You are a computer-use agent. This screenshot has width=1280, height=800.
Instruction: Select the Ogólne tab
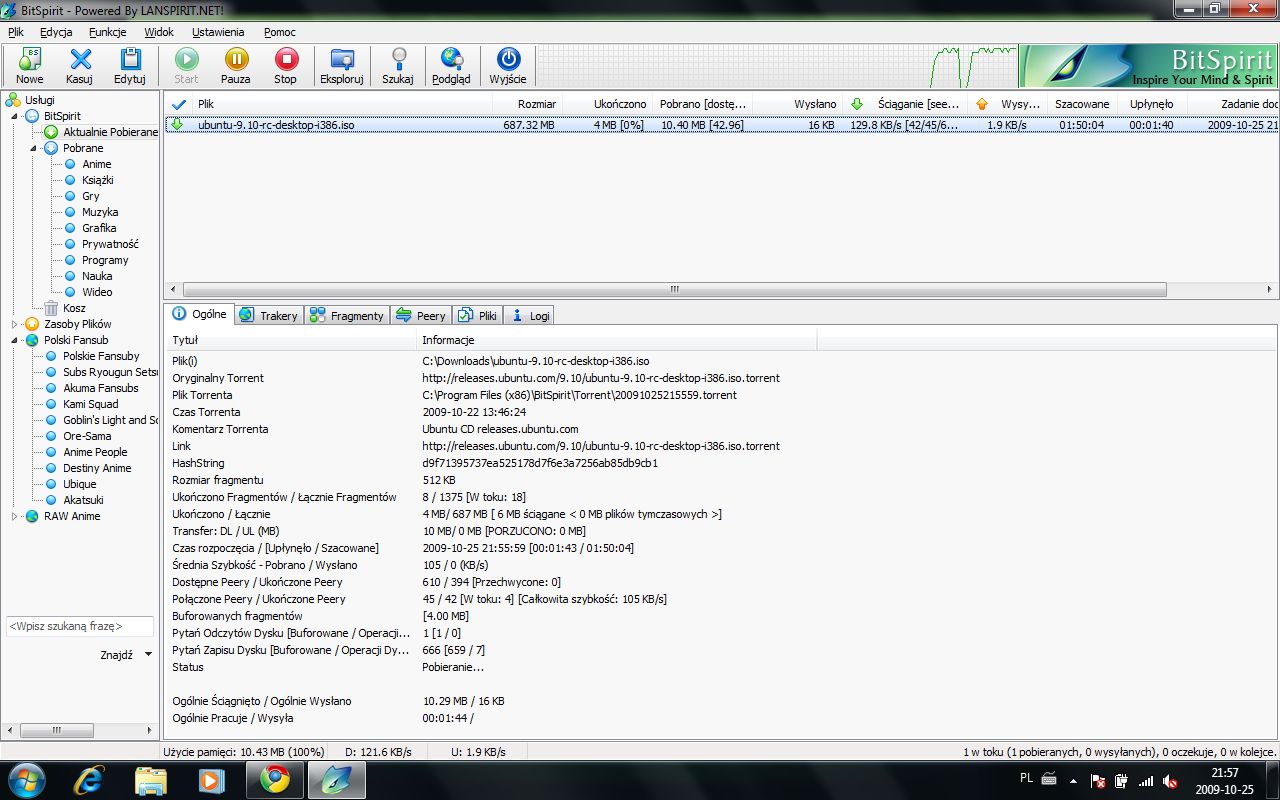coord(199,314)
